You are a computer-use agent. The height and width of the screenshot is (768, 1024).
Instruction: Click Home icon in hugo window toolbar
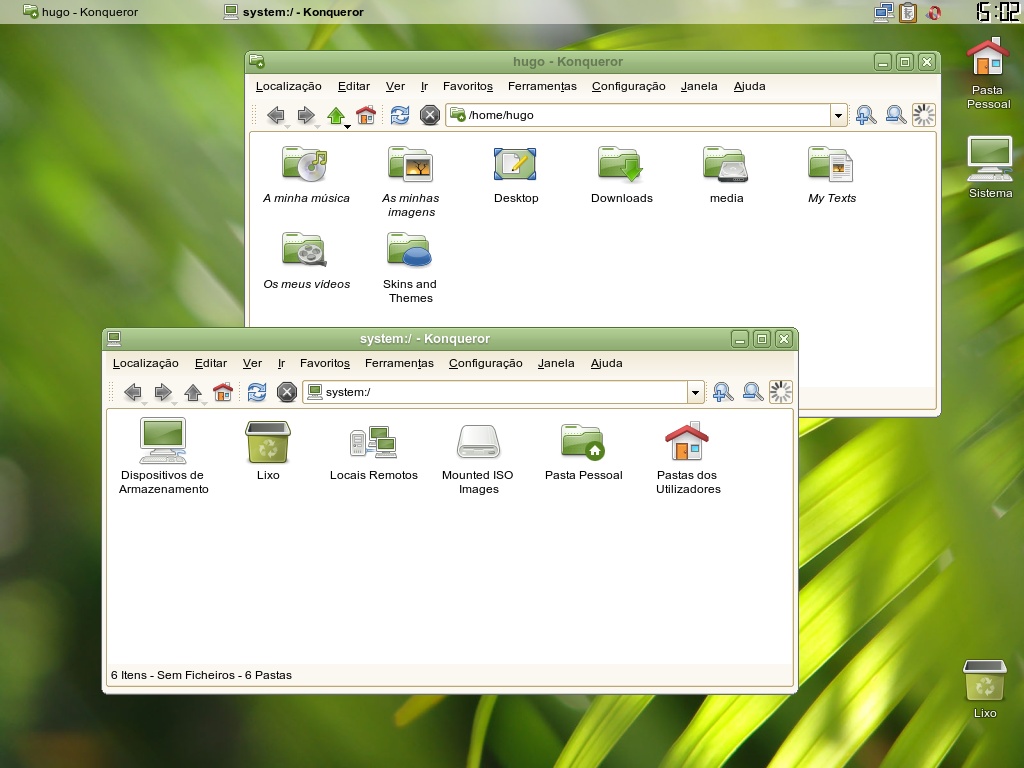[x=366, y=116]
